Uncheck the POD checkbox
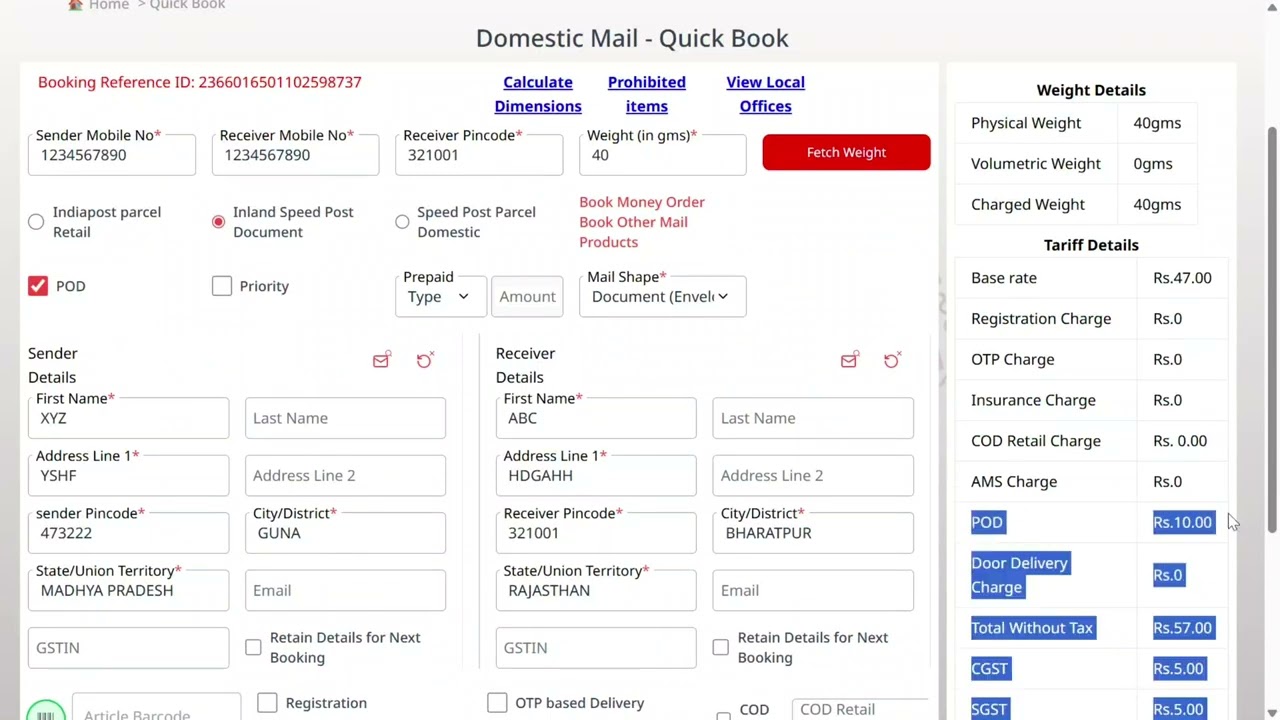 [38, 286]
